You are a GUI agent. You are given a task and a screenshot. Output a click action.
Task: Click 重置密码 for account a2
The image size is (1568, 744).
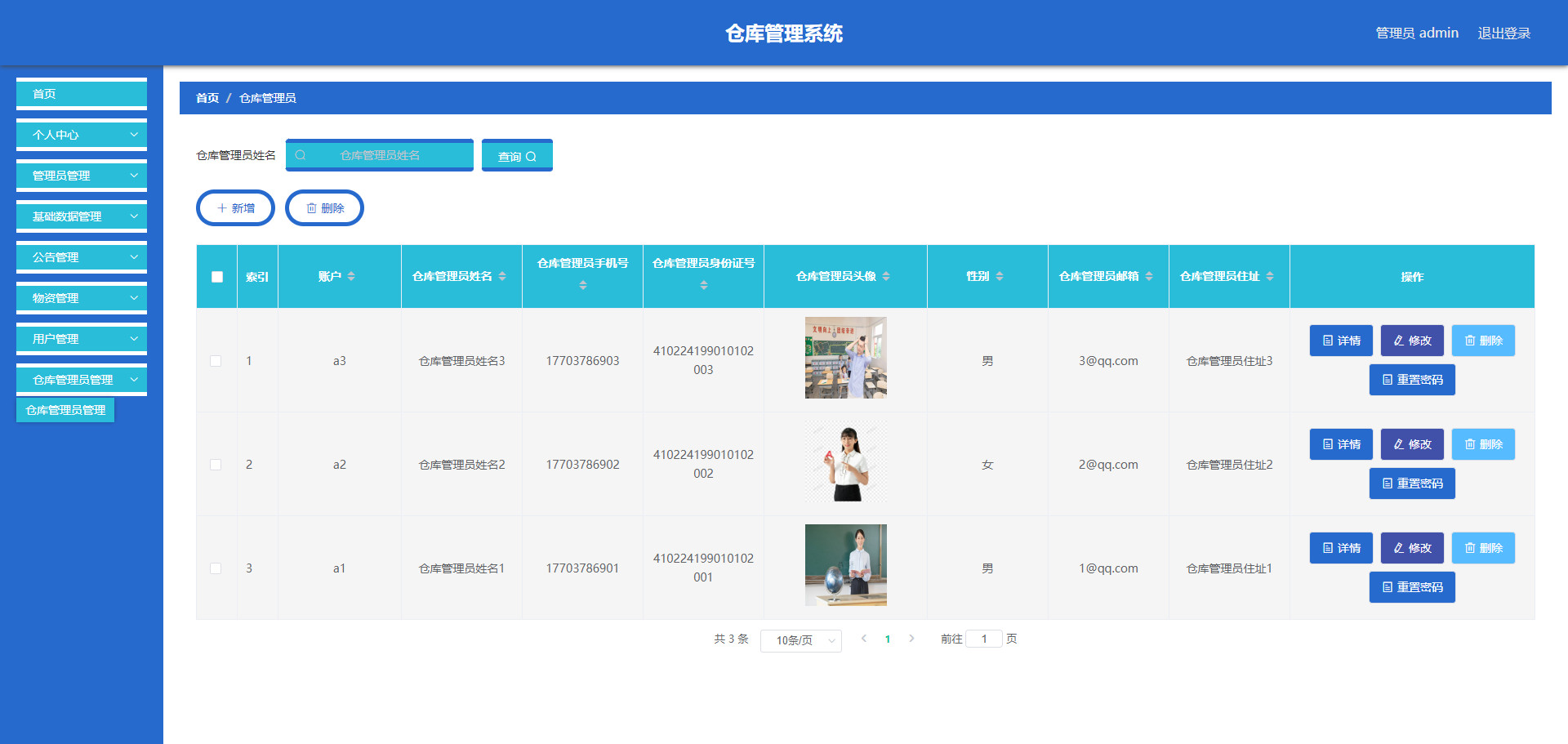(1412, 483)
